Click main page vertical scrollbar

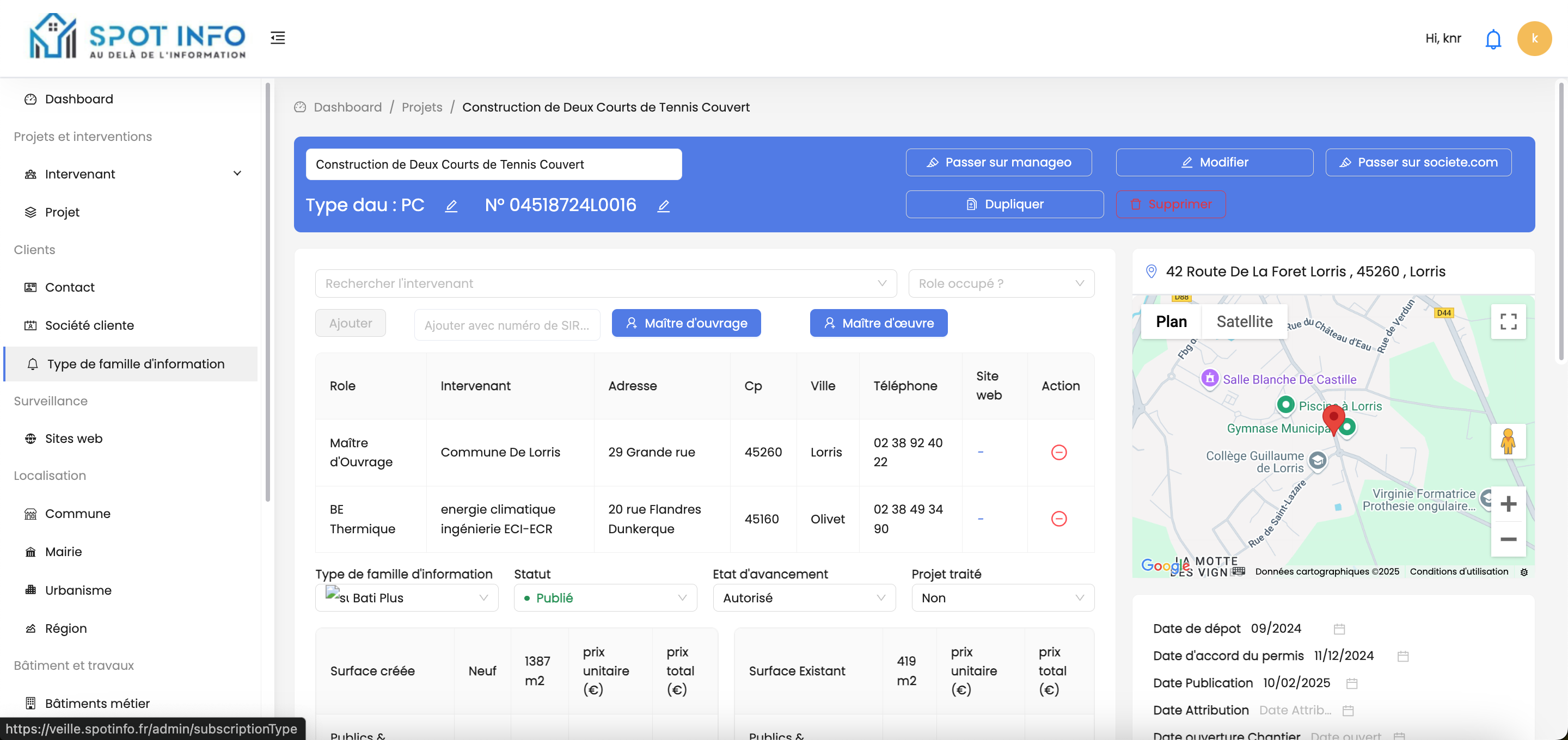(x=1561, y=222)
